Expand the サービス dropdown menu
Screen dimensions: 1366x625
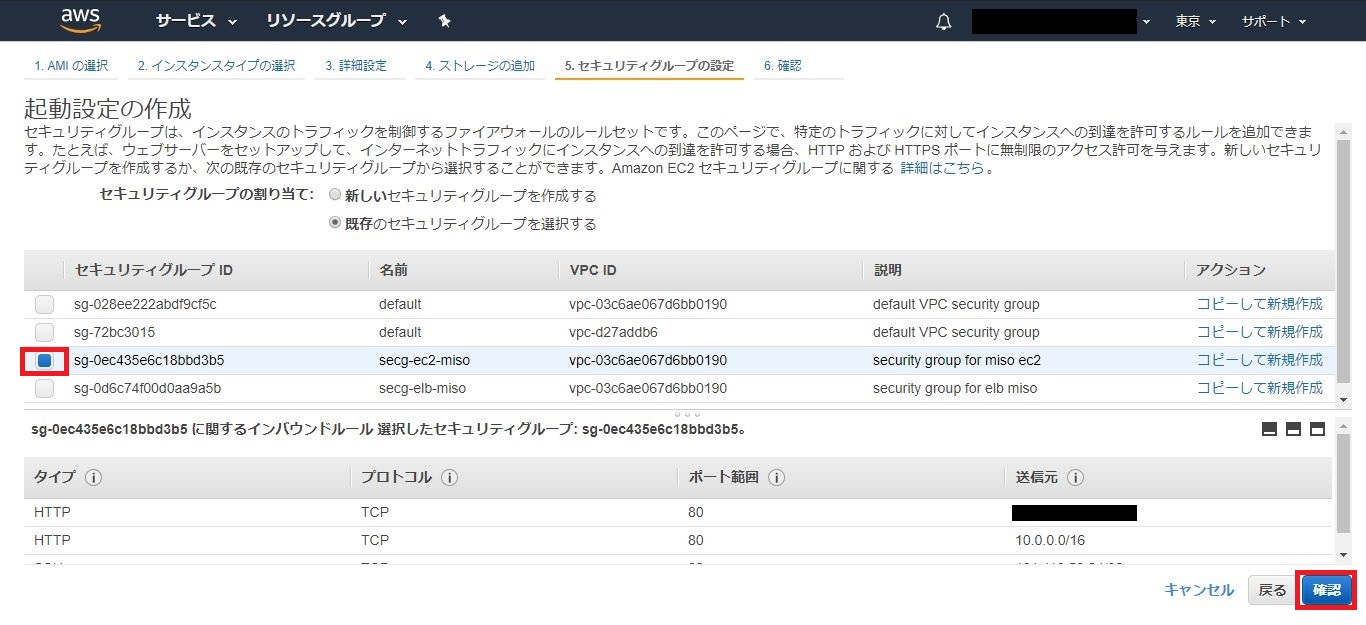pos(197,21)
